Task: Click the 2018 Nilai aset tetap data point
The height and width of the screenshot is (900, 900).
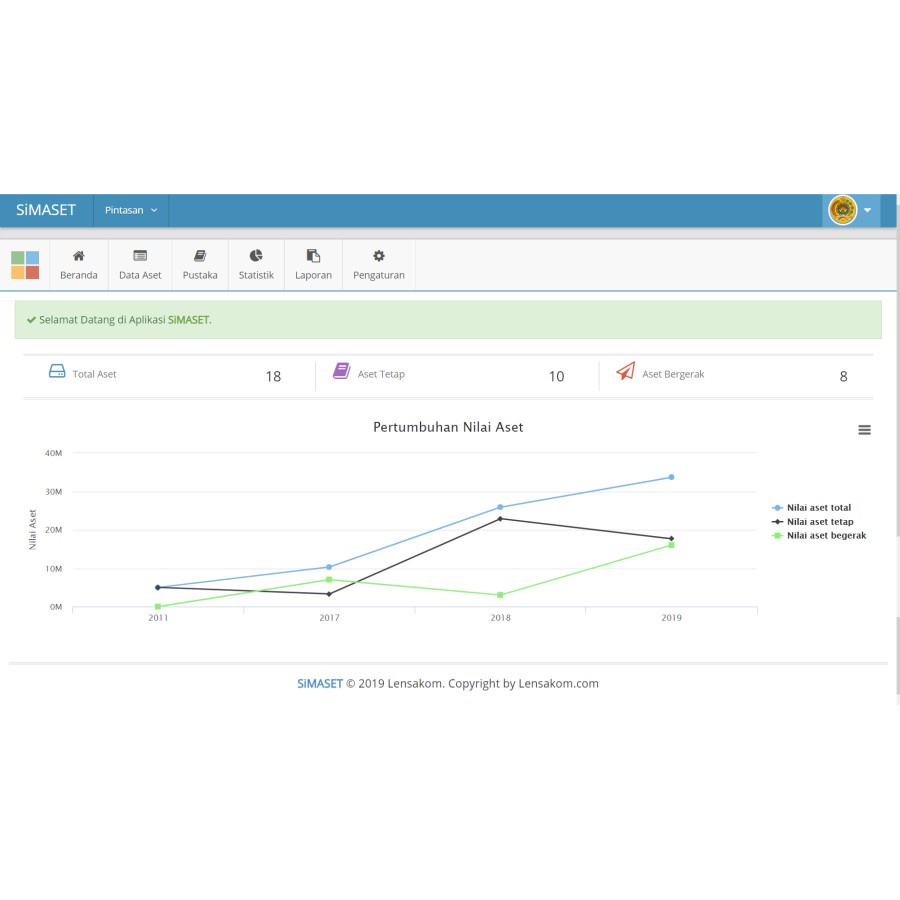Action: (500, 518)
